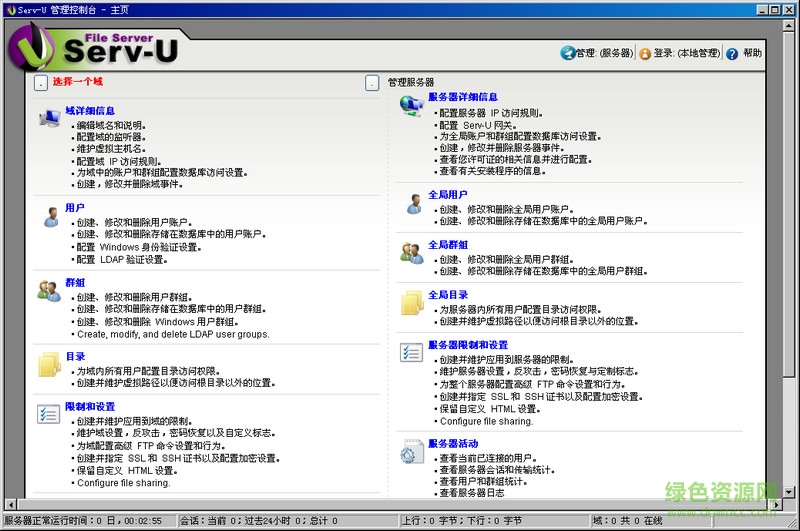Viewport: 800px width, 531px height.
Task: Click the global directories (全局目录) folder icon
Action: tap(412, 303)
